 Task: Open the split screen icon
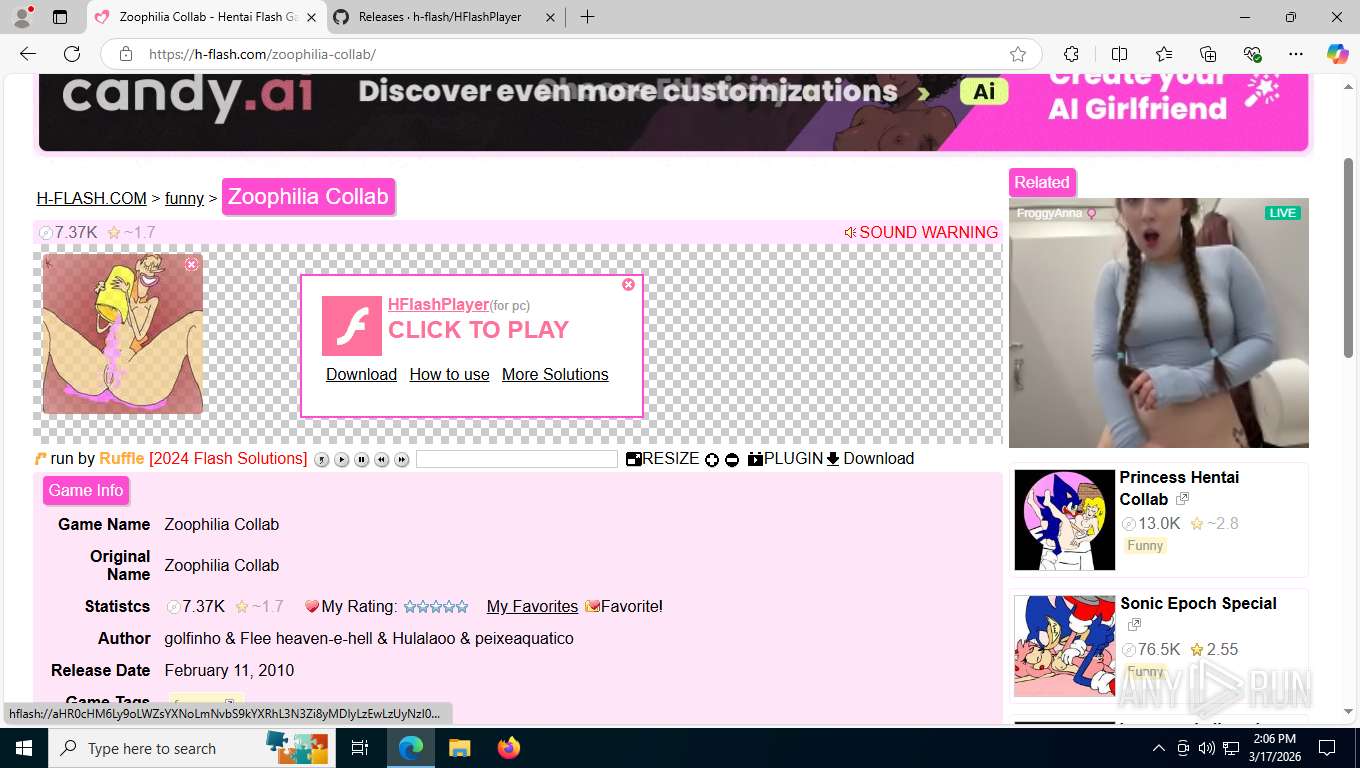[1119, 54]
